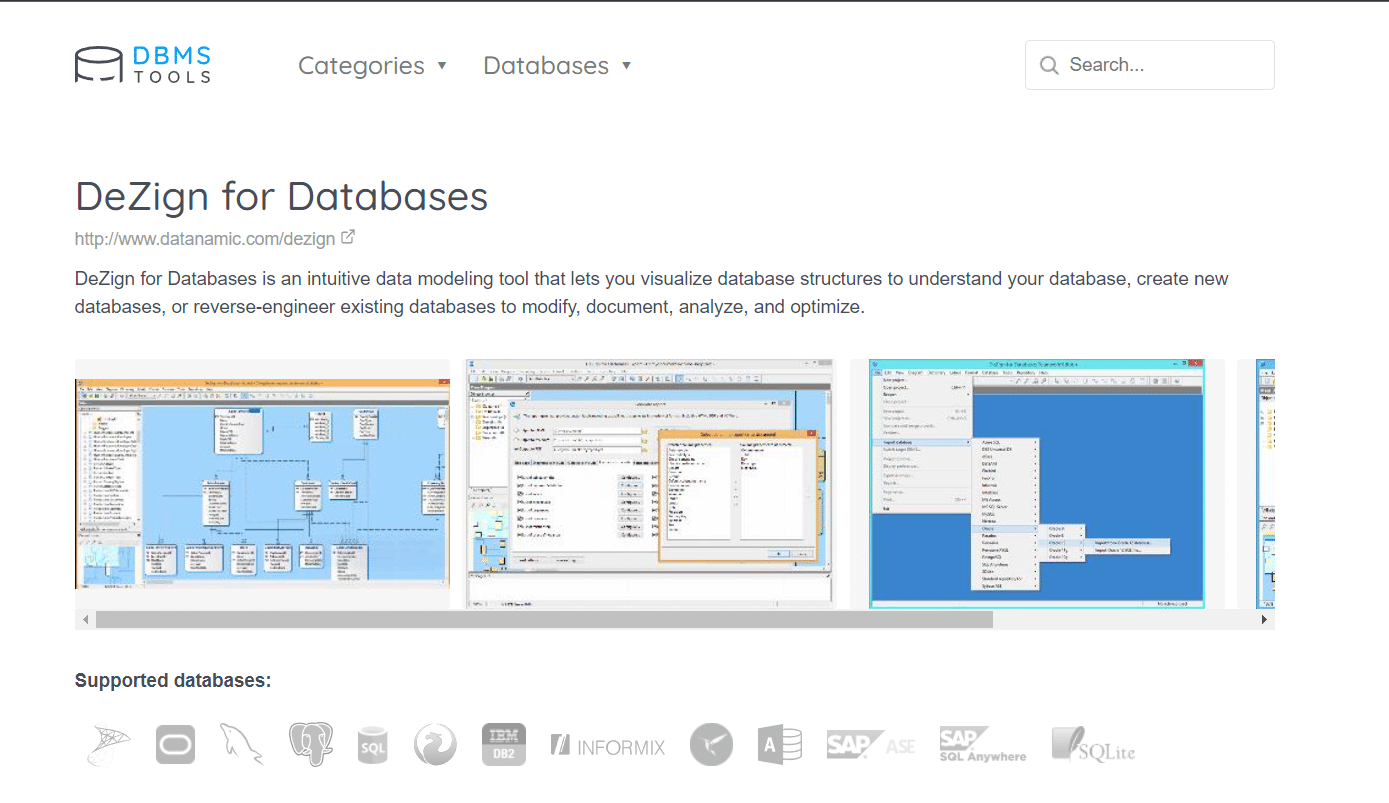
Task: Open the import database menu screenshot thumbnail
Action: click(x=1037, y=484)
